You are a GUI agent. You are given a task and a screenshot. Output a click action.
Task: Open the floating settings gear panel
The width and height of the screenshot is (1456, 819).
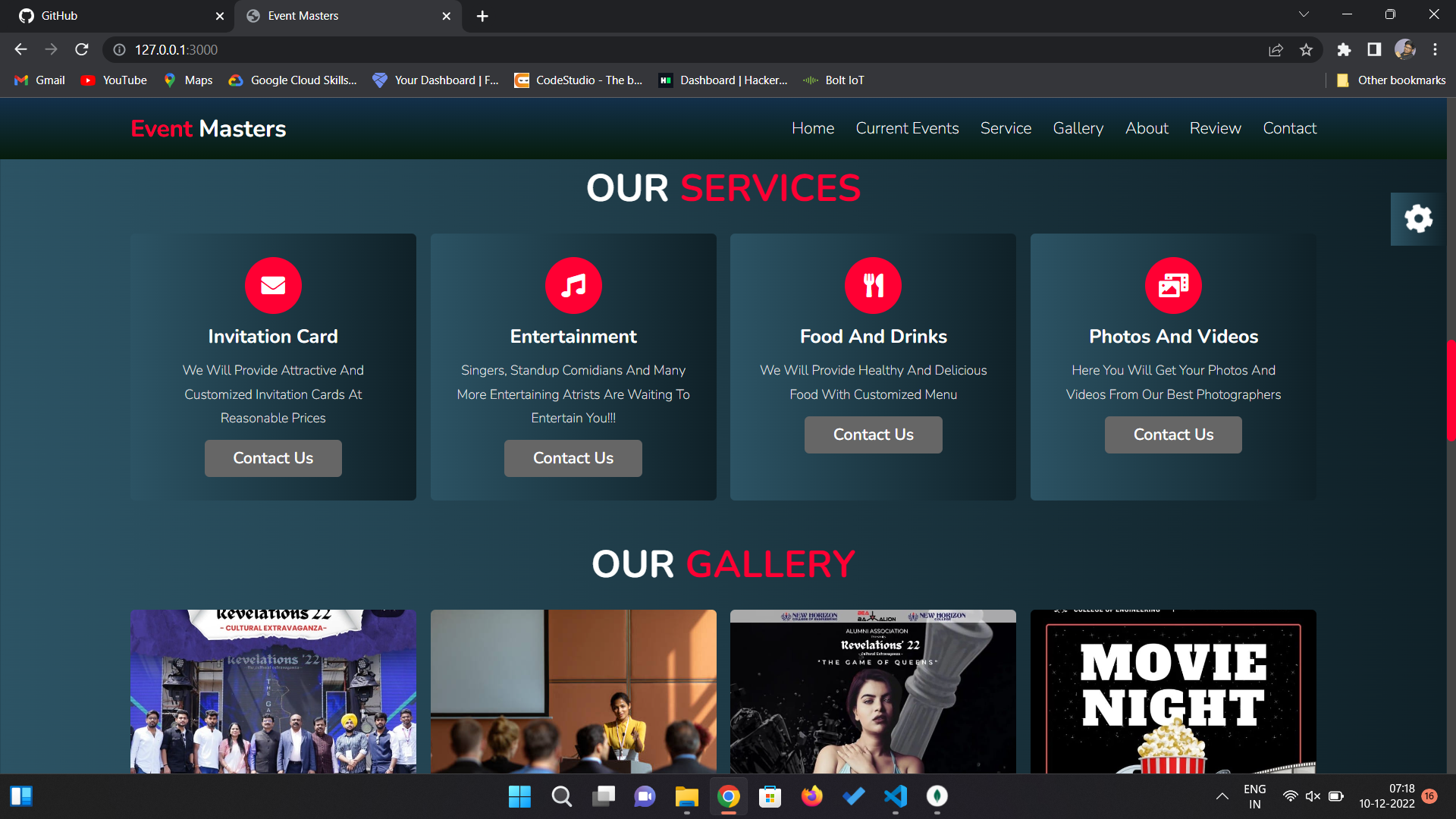(1418, 219)
